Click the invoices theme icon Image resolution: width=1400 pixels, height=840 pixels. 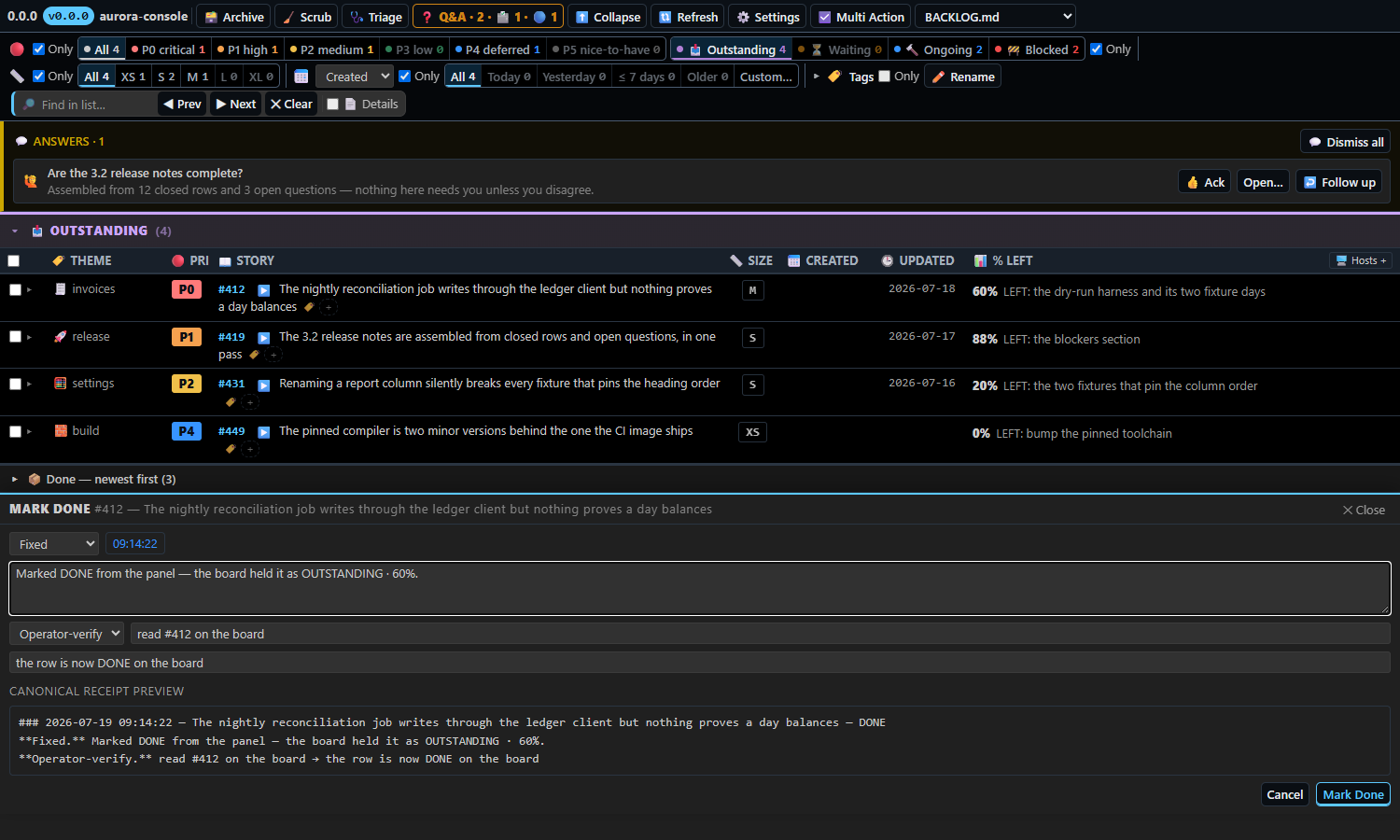(61, 289)
